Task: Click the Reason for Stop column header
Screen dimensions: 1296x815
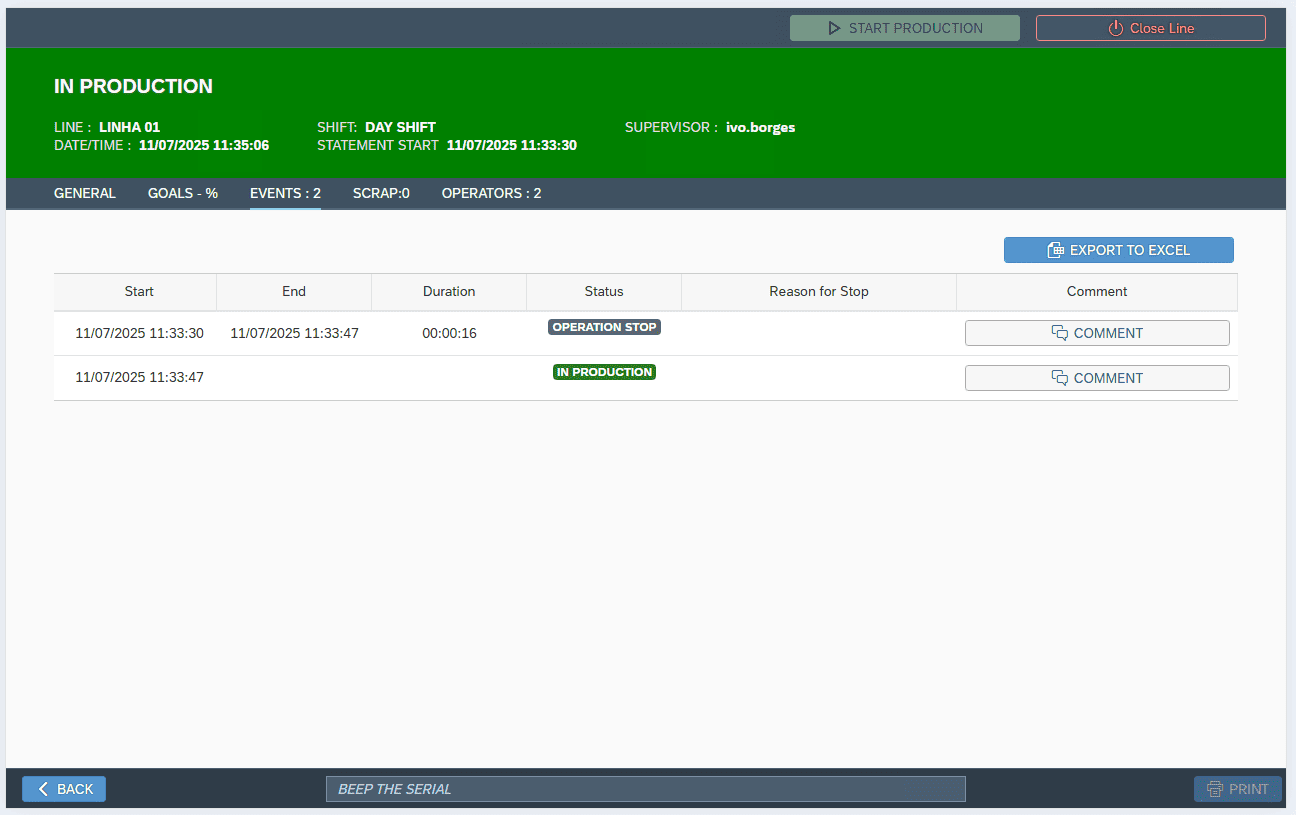Action: (x=819, y=292)
